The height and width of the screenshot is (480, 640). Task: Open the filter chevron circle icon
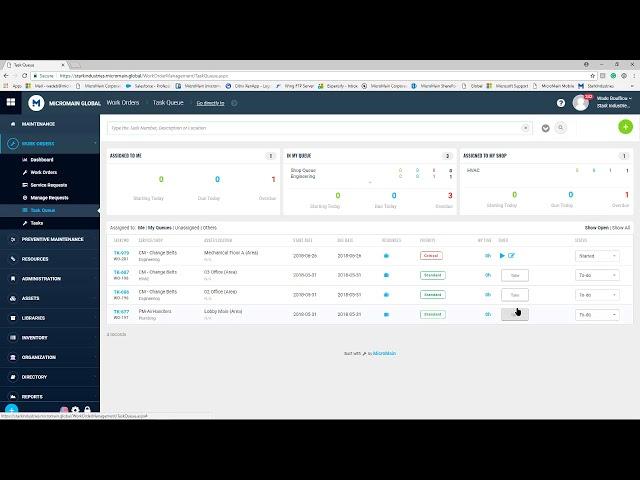(545, 128)
